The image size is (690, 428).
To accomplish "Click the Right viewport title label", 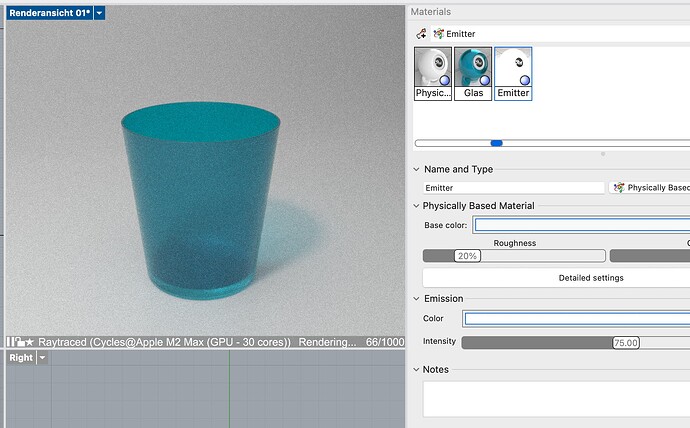I will click(21, 357).
